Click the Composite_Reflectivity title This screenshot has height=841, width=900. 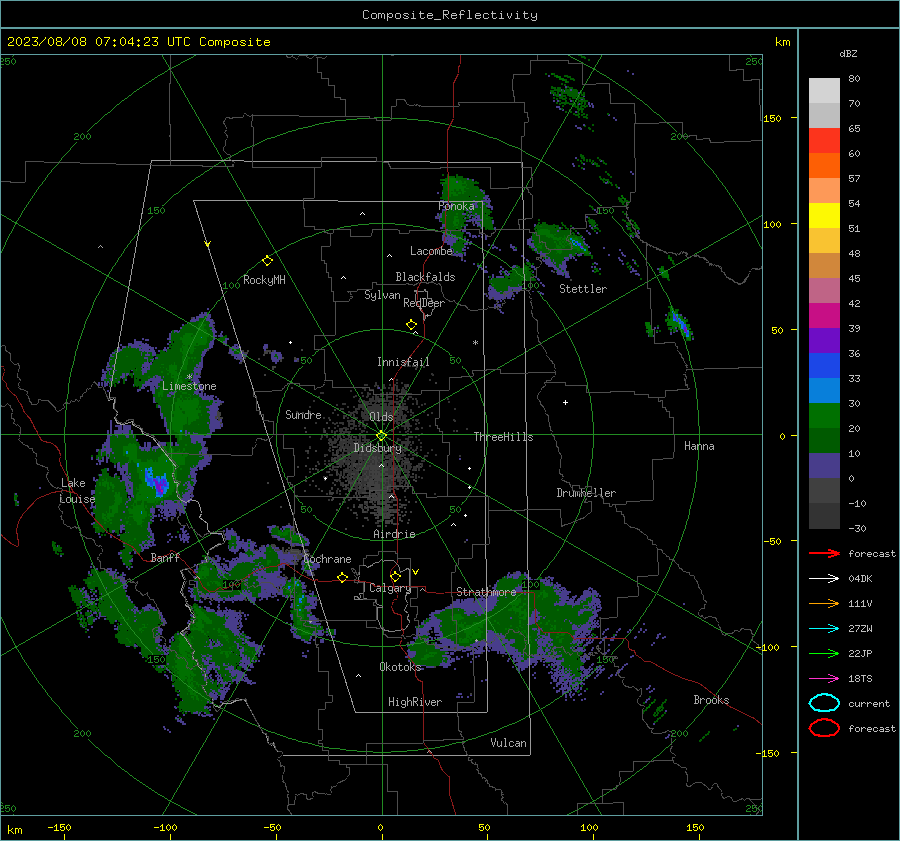click(x=449, y=15)
